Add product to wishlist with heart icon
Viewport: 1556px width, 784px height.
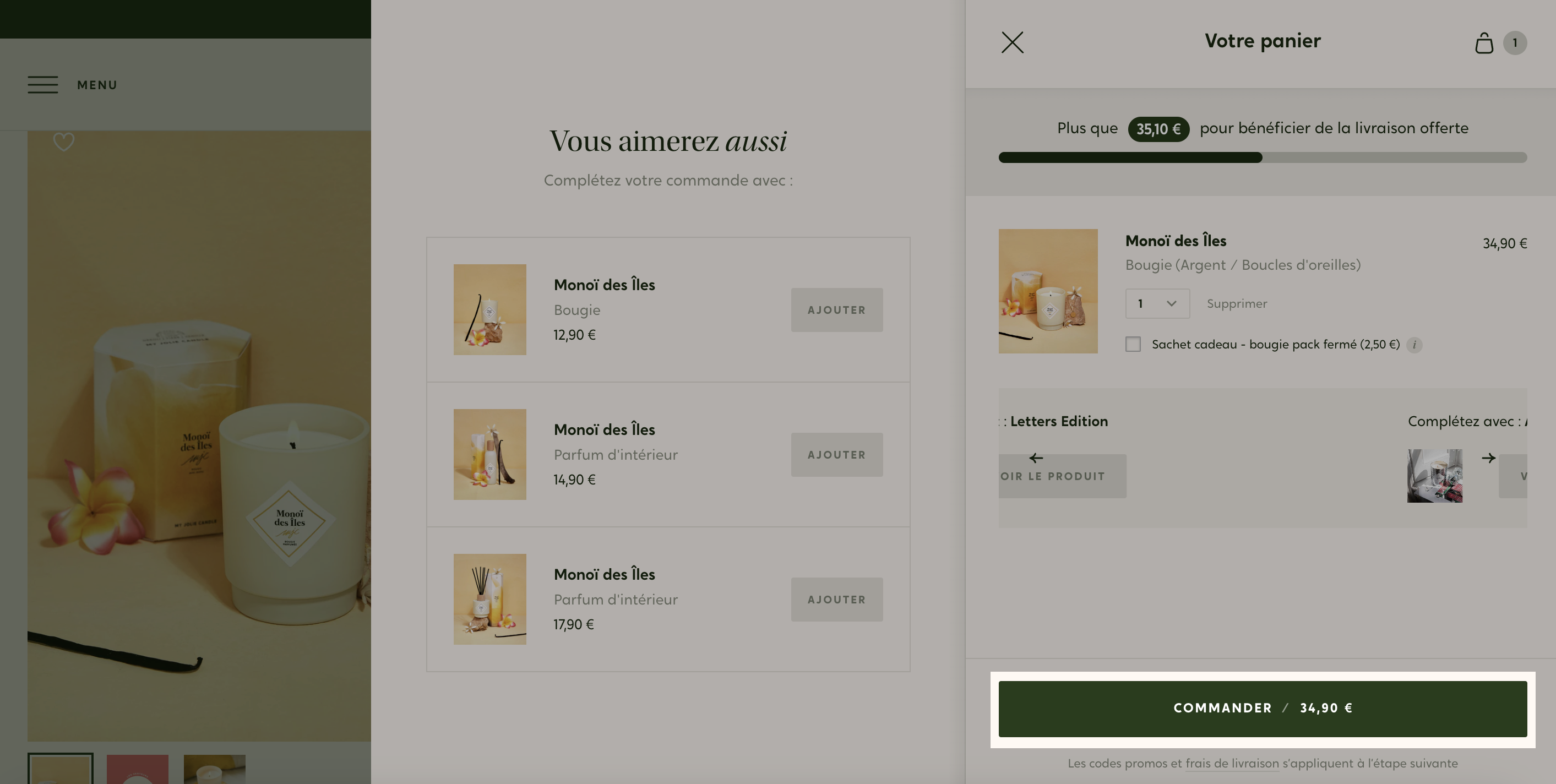pos(63,142)
